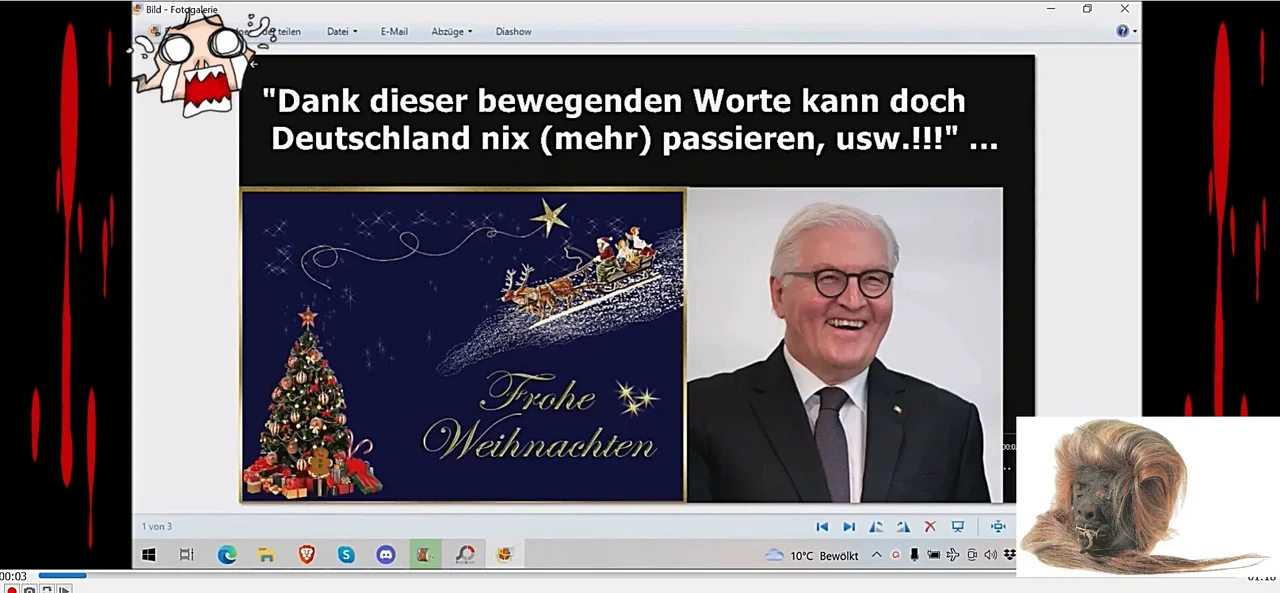
Task: Click '1 von 3' status text
Action: click(x=157, y=527)
